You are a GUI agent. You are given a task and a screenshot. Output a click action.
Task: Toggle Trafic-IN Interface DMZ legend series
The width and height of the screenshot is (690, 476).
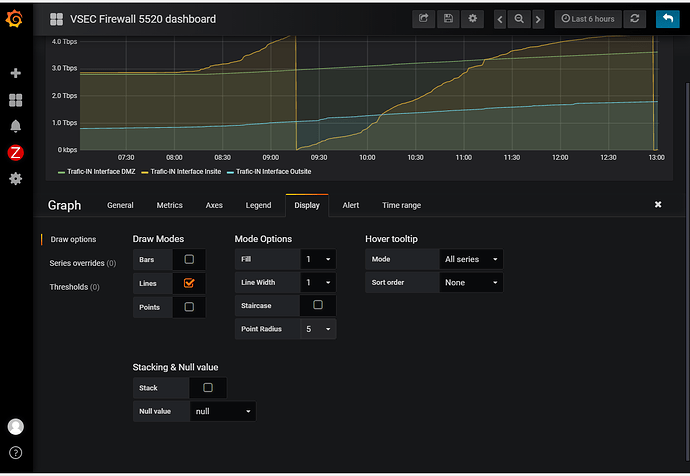101,172
